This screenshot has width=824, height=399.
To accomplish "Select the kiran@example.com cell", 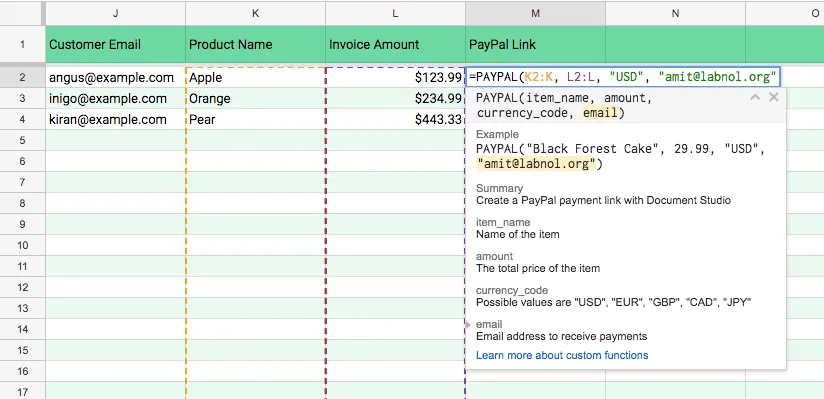I will pos(116,119).
